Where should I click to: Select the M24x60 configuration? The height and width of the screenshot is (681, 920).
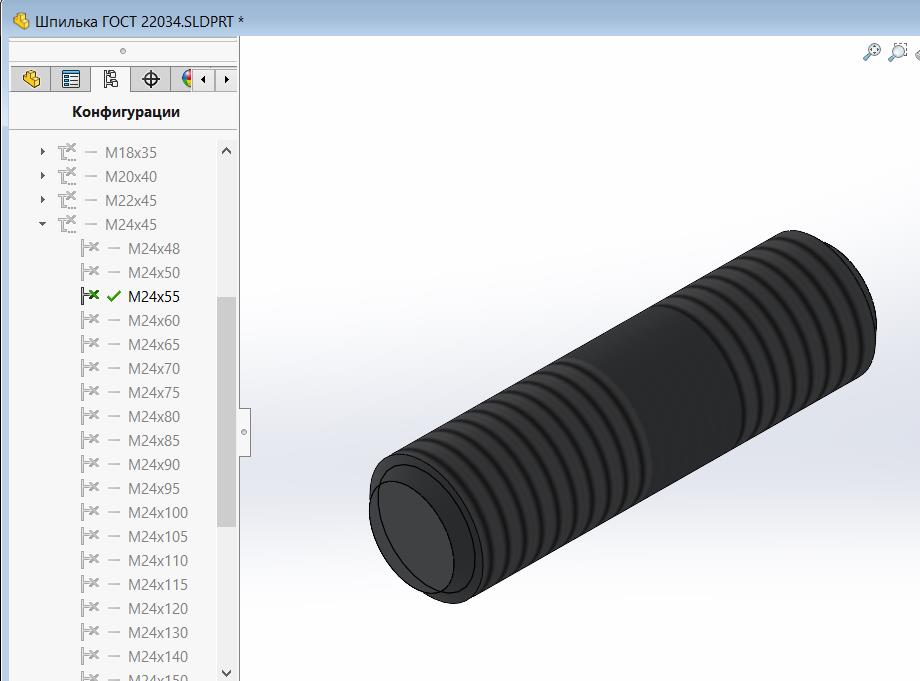(154, 320)
